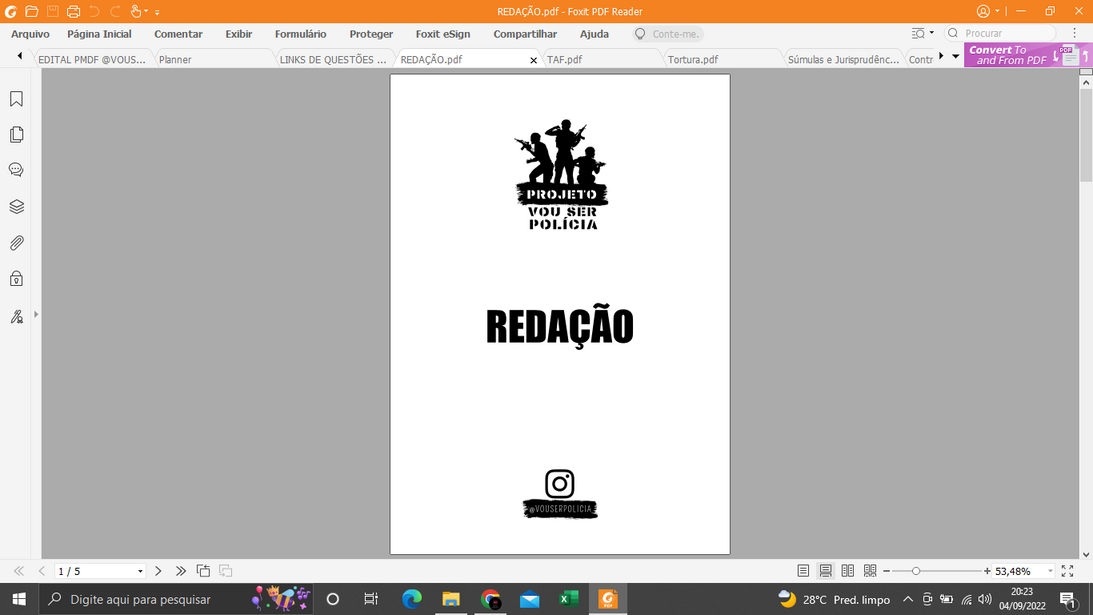Switch to continuous page view
The image size is (1093, 615).
825,571
